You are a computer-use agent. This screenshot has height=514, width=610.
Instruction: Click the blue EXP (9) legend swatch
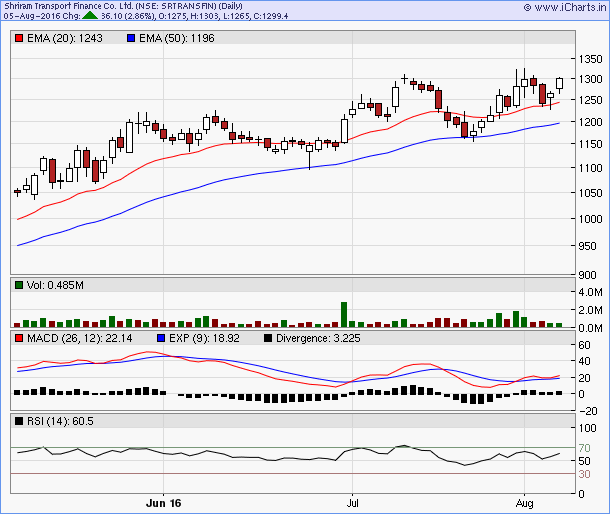click(x=161, y=338)
